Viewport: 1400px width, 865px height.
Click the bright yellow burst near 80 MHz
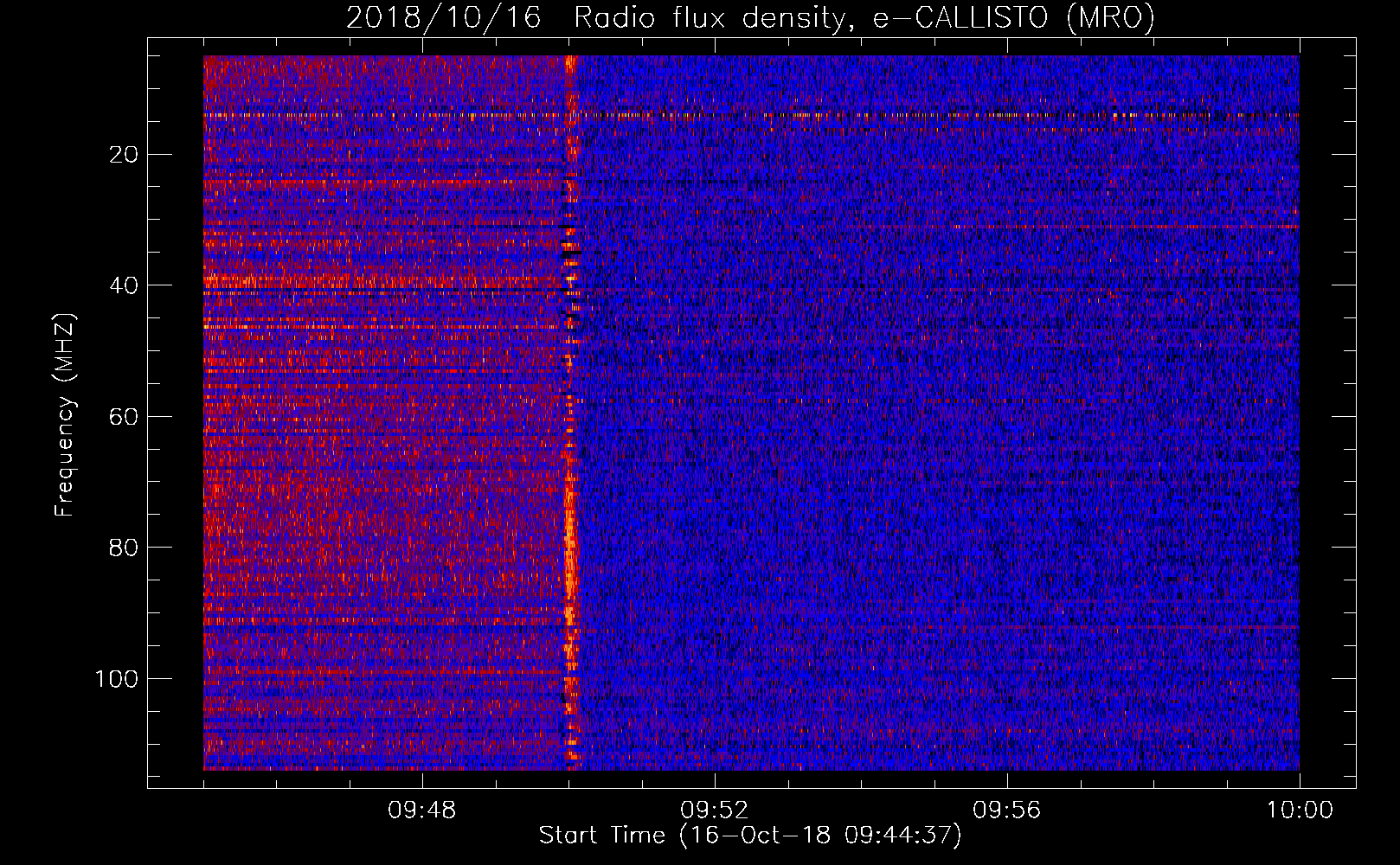[570, 554]
